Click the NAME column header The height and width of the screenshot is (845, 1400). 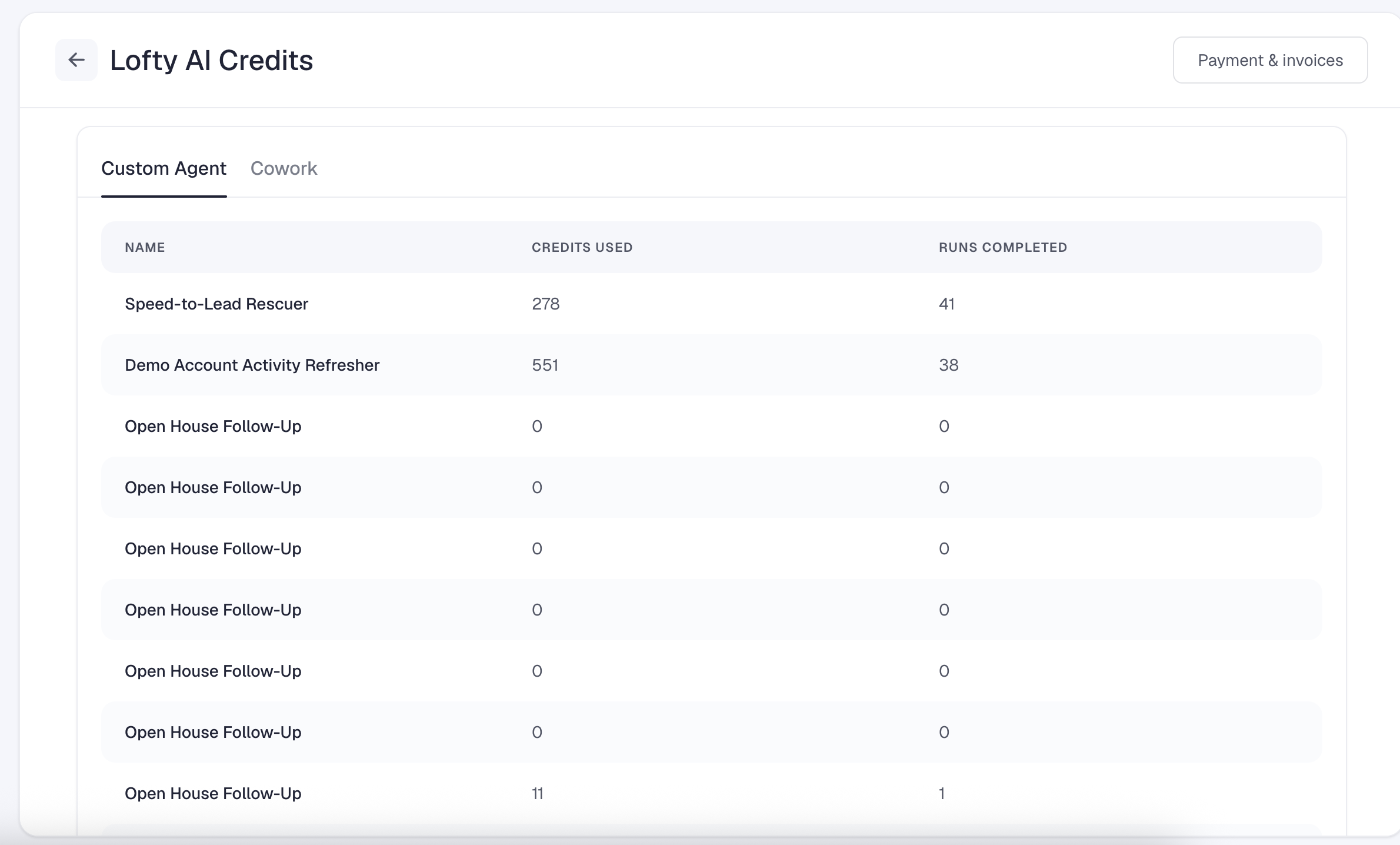click(145, 247)
